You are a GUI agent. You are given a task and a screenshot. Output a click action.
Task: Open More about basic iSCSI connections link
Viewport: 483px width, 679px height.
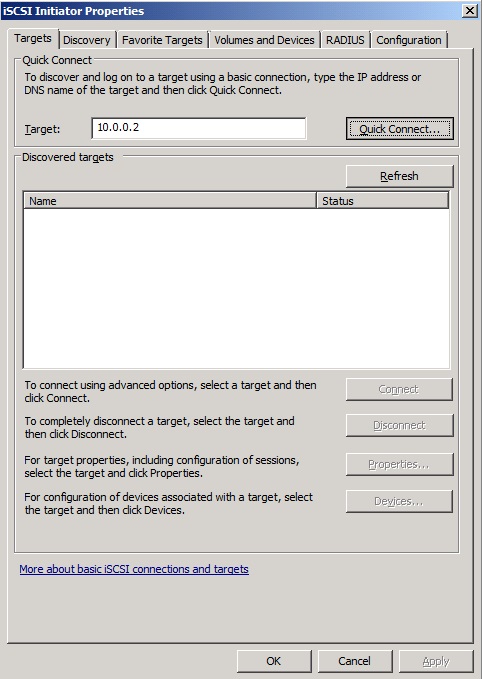coord(134,569)
